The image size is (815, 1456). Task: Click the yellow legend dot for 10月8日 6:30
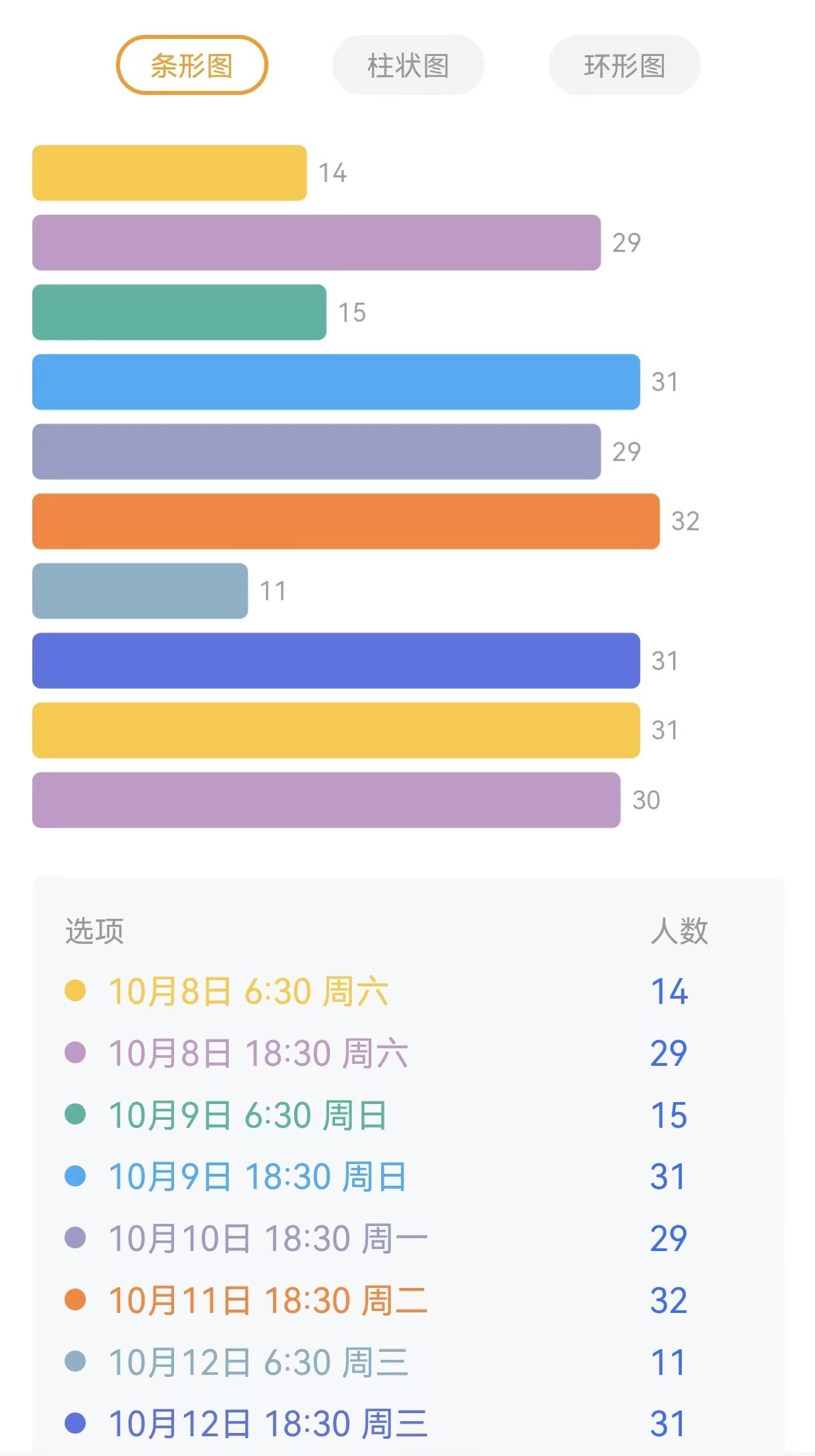click(x=75, y=991)
